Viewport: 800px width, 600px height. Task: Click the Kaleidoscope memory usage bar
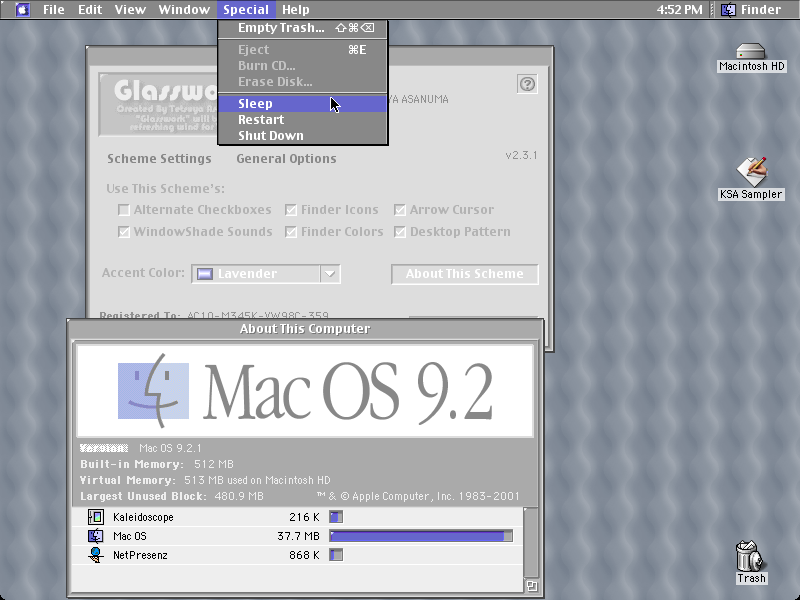[336, 517]
